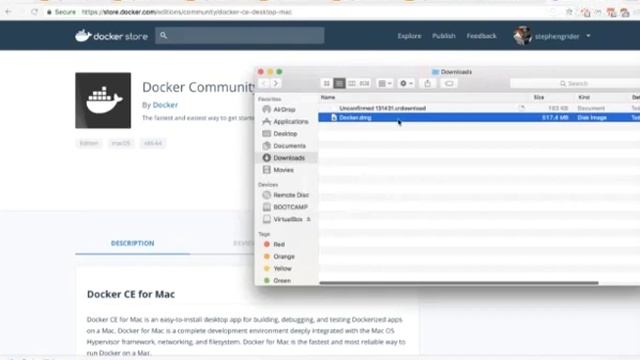The height and width of the screenshot is (360, 640).
Task: Bookmark this page with the star
Action: (x=569, y=12)
